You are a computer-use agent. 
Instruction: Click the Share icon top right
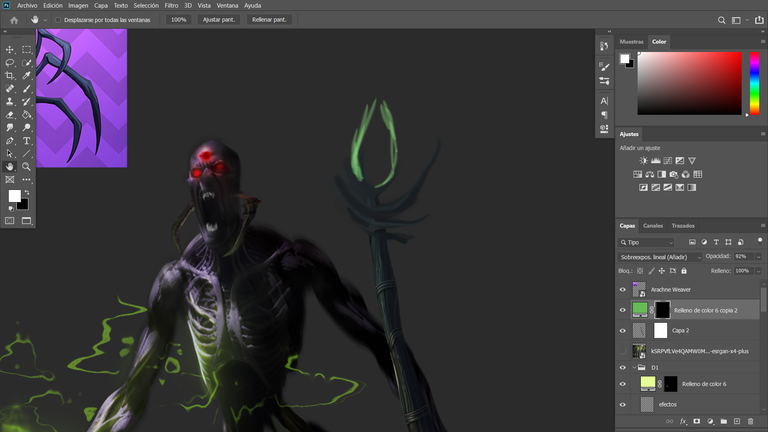pos(759,20)
